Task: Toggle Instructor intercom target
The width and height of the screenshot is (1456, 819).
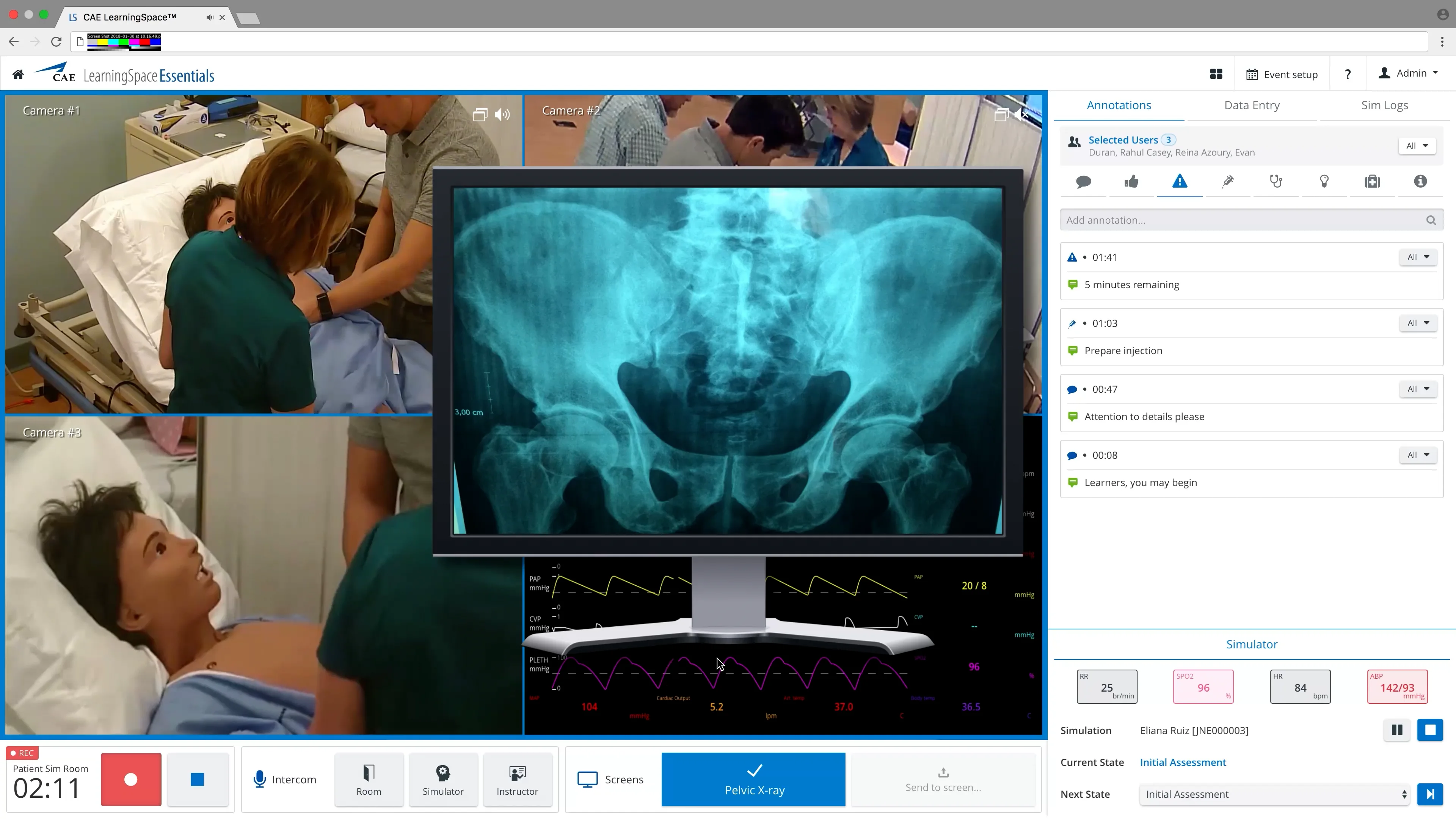Action: point(517,780)
